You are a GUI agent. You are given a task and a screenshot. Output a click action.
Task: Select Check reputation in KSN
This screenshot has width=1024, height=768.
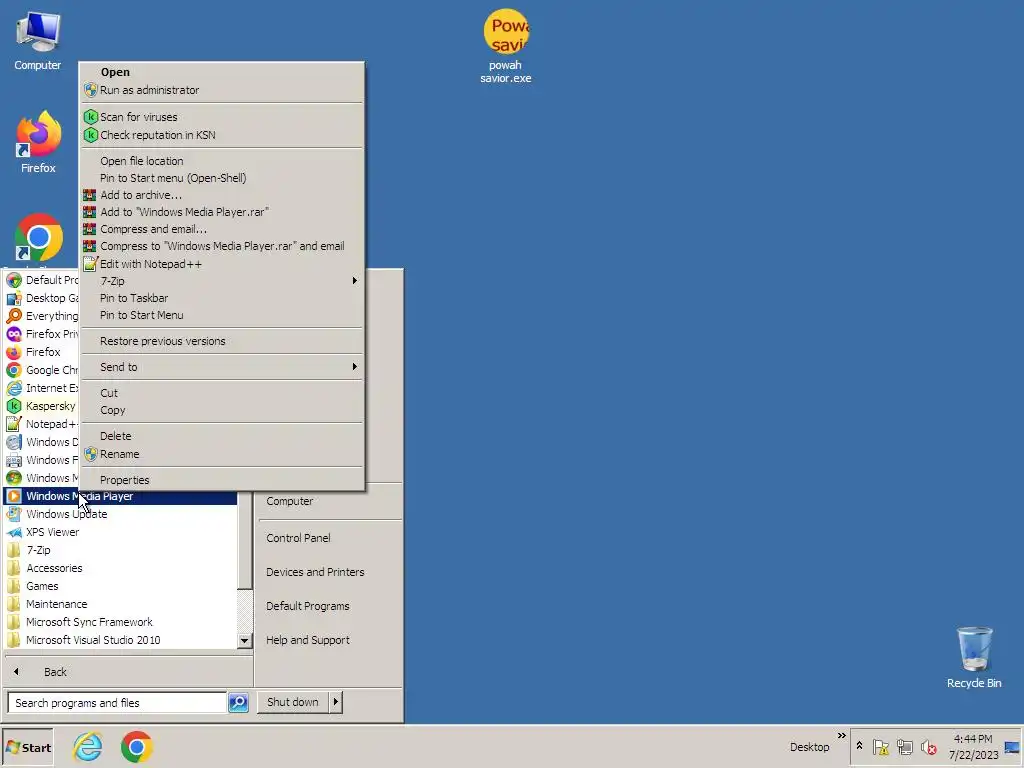[x=222, y=135]
